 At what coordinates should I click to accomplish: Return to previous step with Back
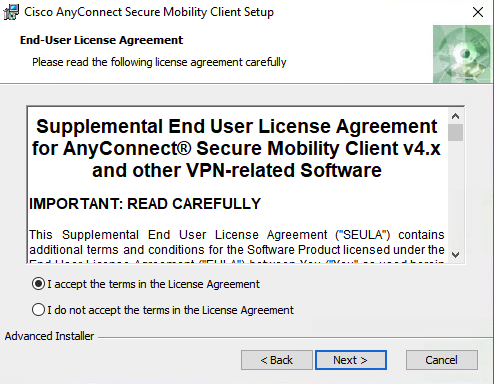[x=277, y=360]
